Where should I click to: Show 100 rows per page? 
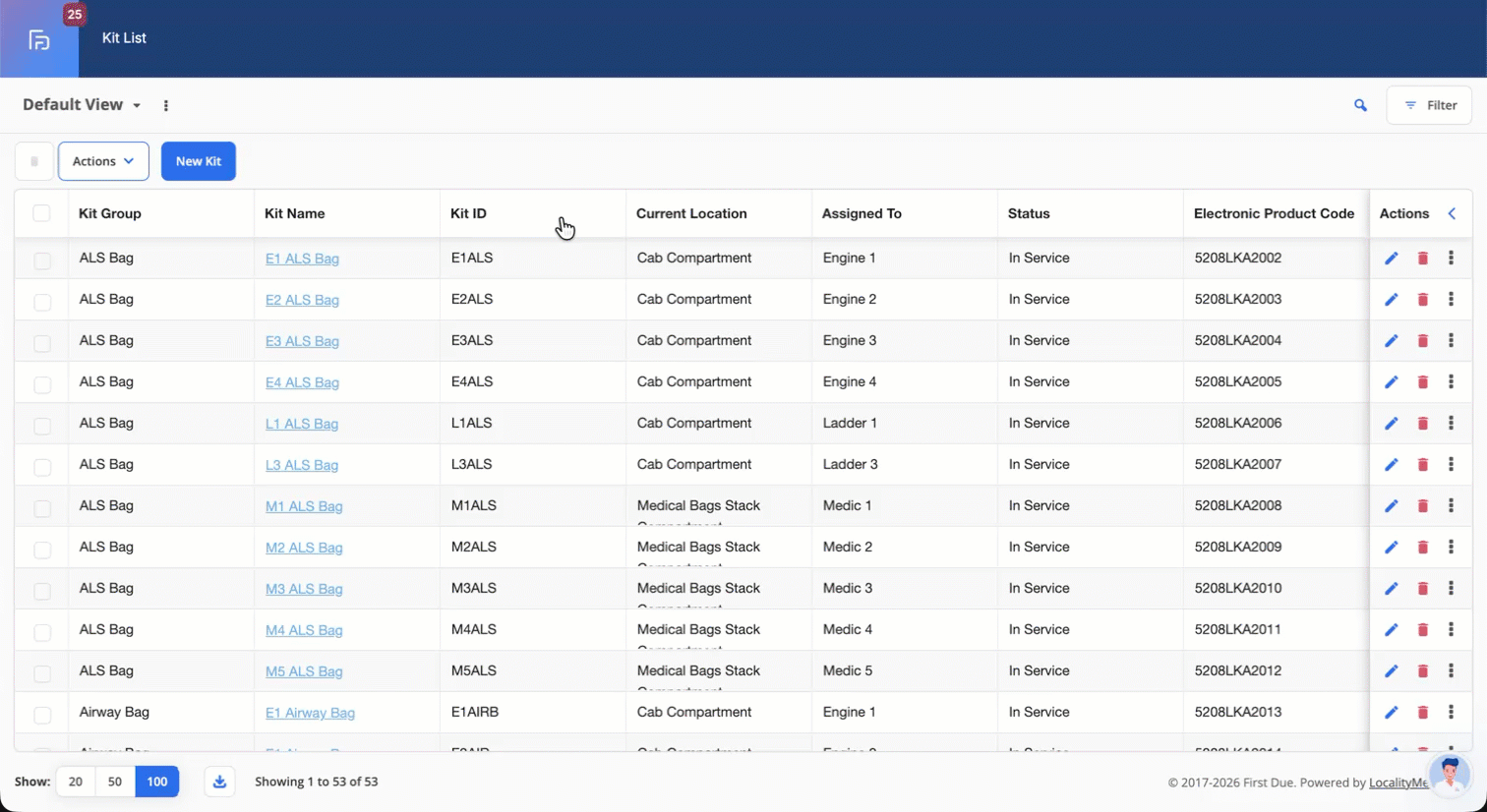point(157,782)
